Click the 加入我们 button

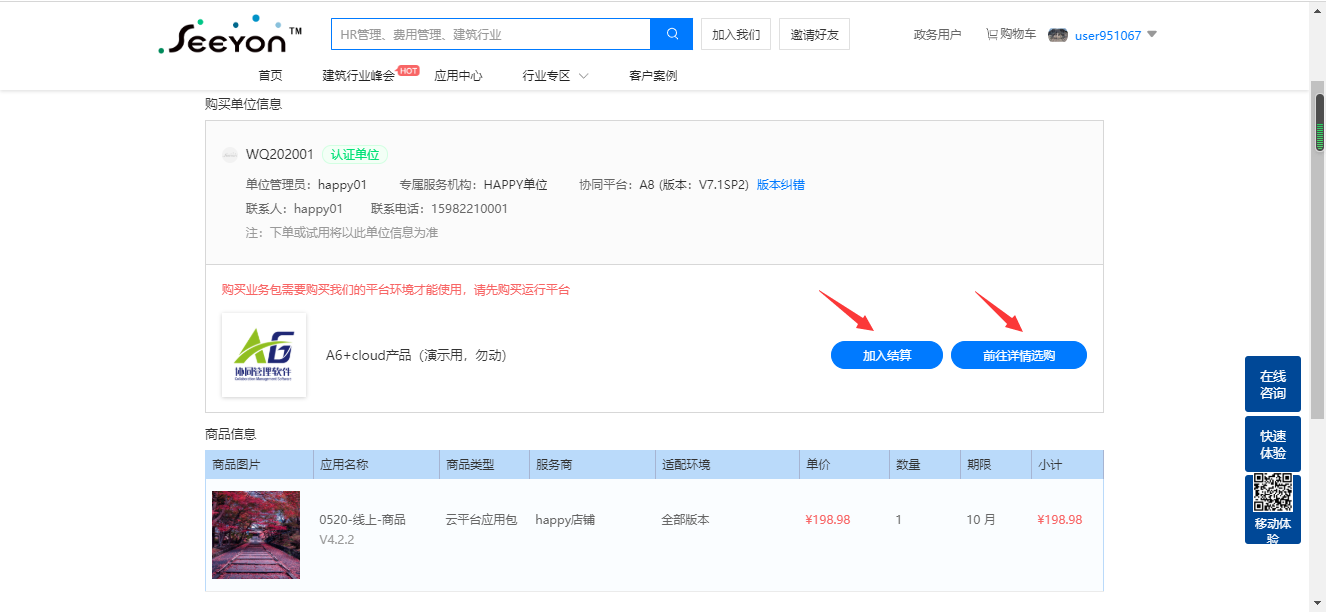coord(736,34)
